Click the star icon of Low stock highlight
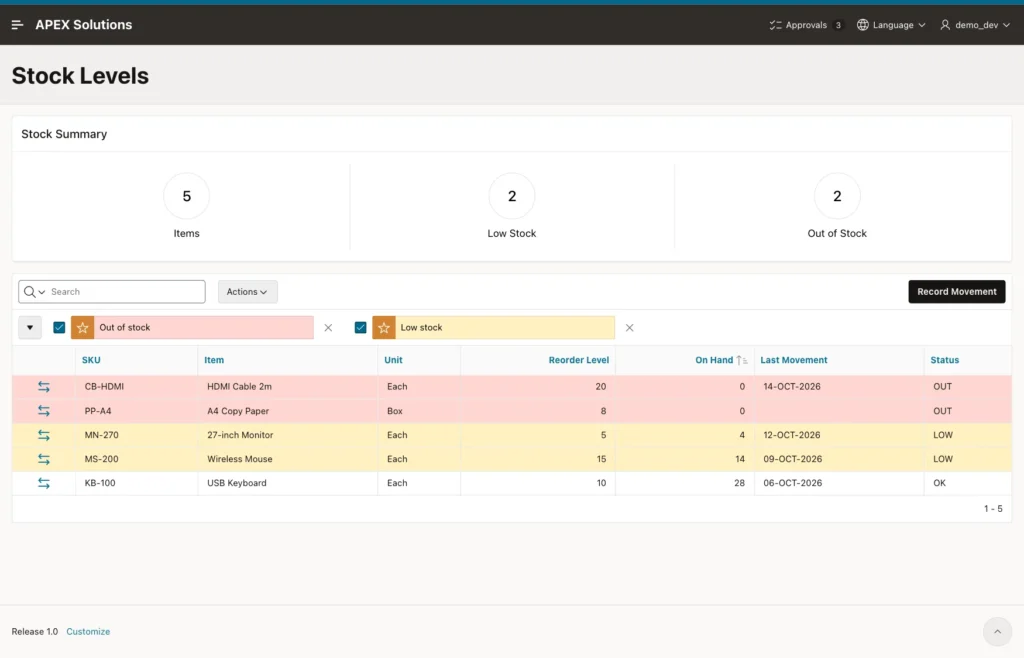The image size is (1024, 658). (x=384, y=328)
